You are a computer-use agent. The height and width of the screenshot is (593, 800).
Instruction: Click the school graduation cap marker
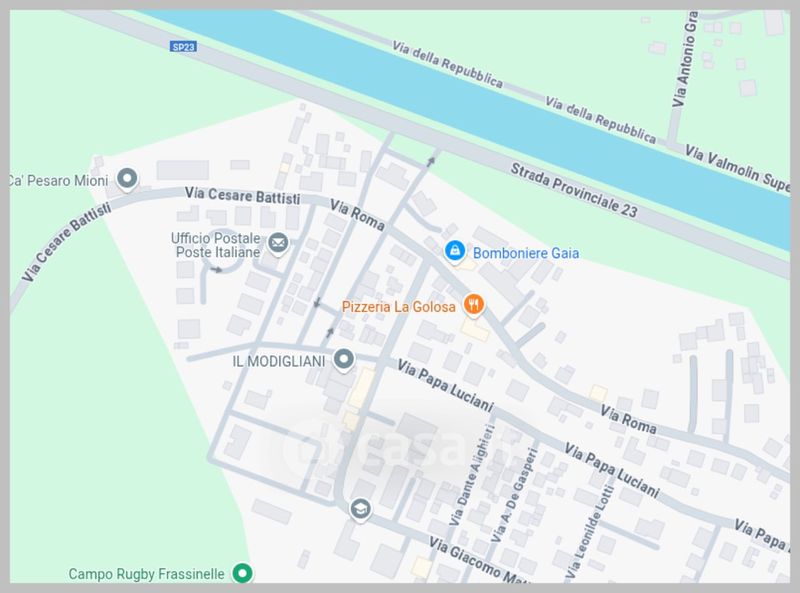coord(361,509)
